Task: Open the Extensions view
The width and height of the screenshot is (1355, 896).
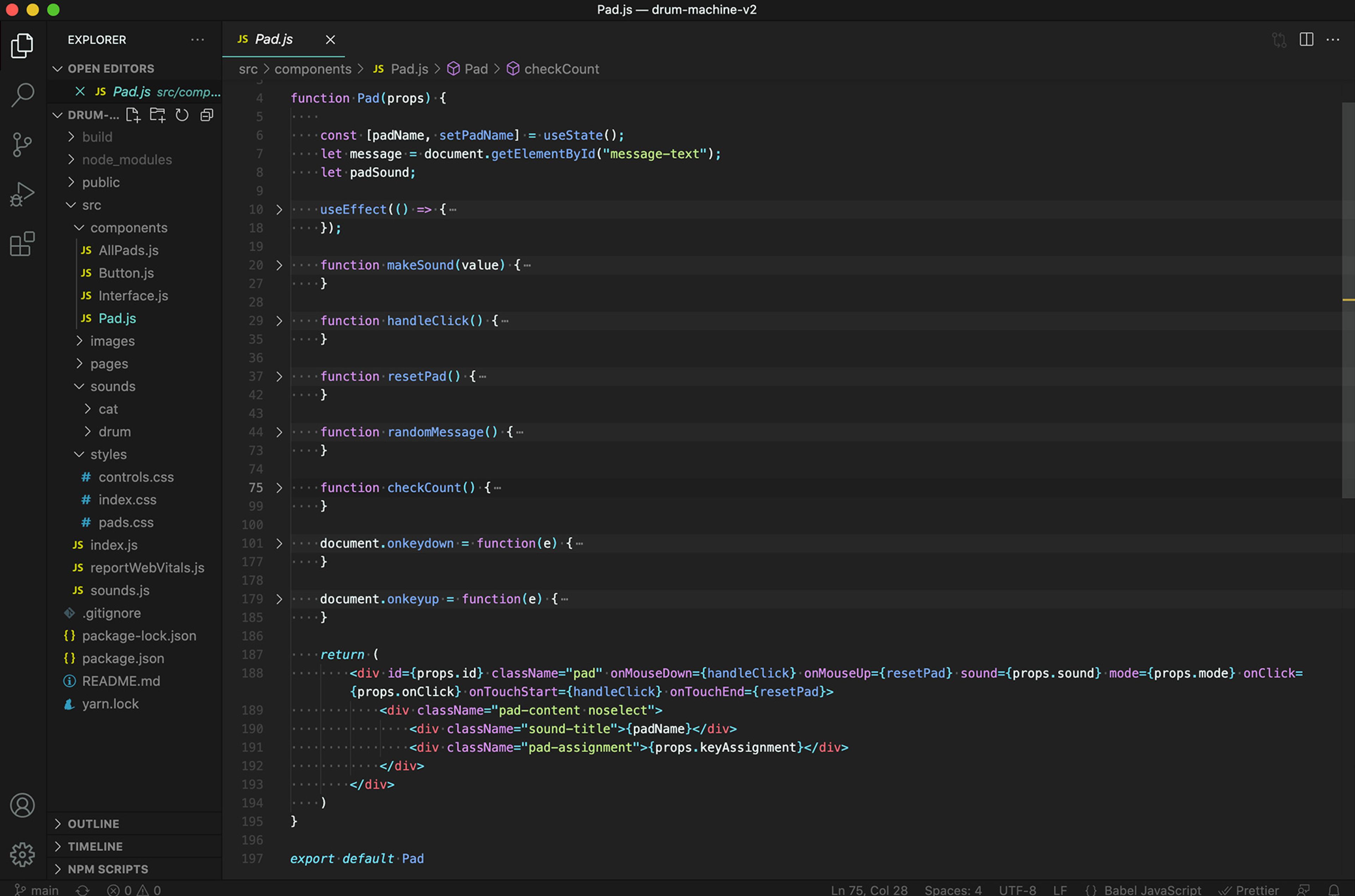Action: tap(22, 244)
